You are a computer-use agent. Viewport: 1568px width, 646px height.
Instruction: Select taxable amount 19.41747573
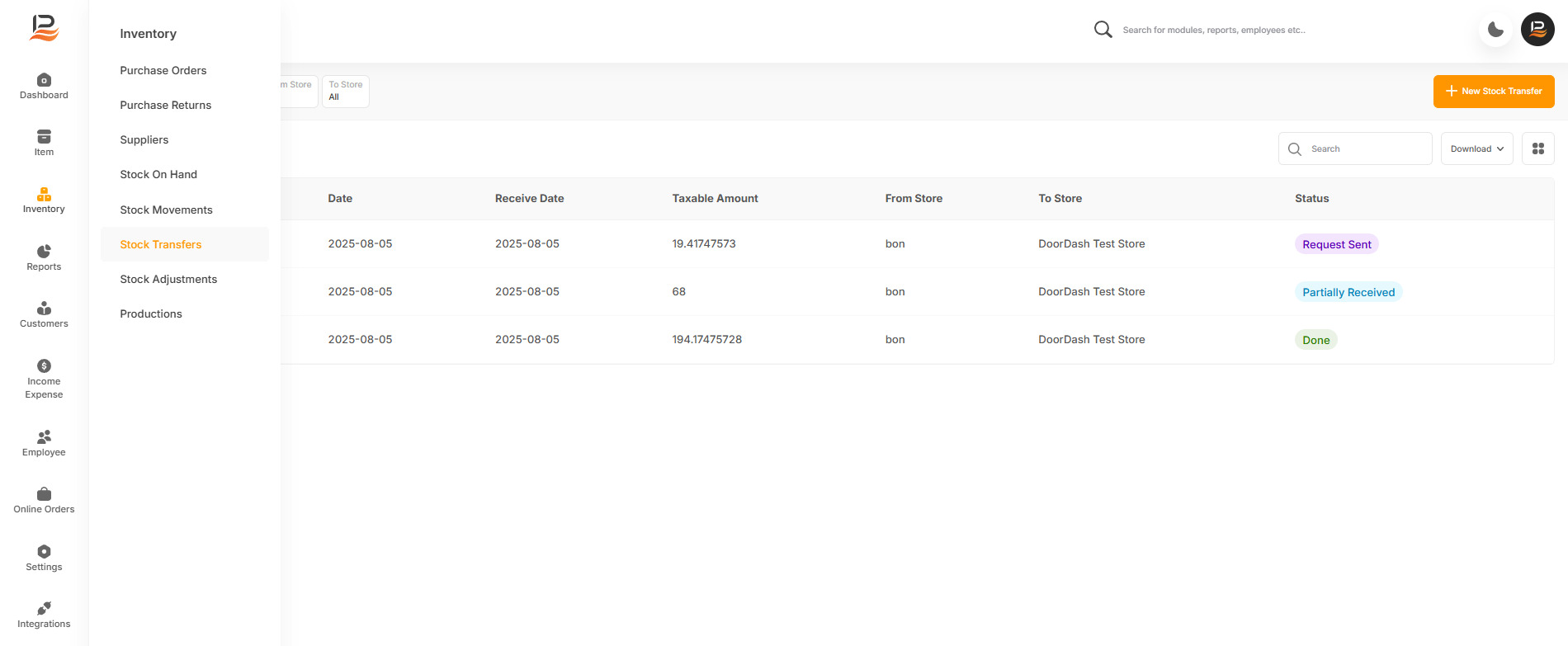coord(704,243)
